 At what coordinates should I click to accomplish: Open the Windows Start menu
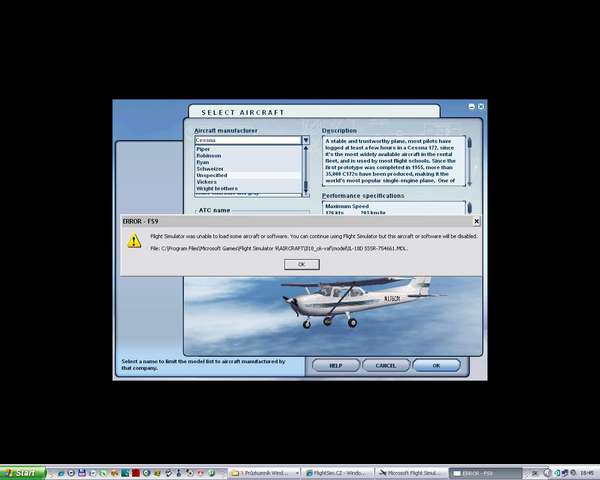coord(22,472)
